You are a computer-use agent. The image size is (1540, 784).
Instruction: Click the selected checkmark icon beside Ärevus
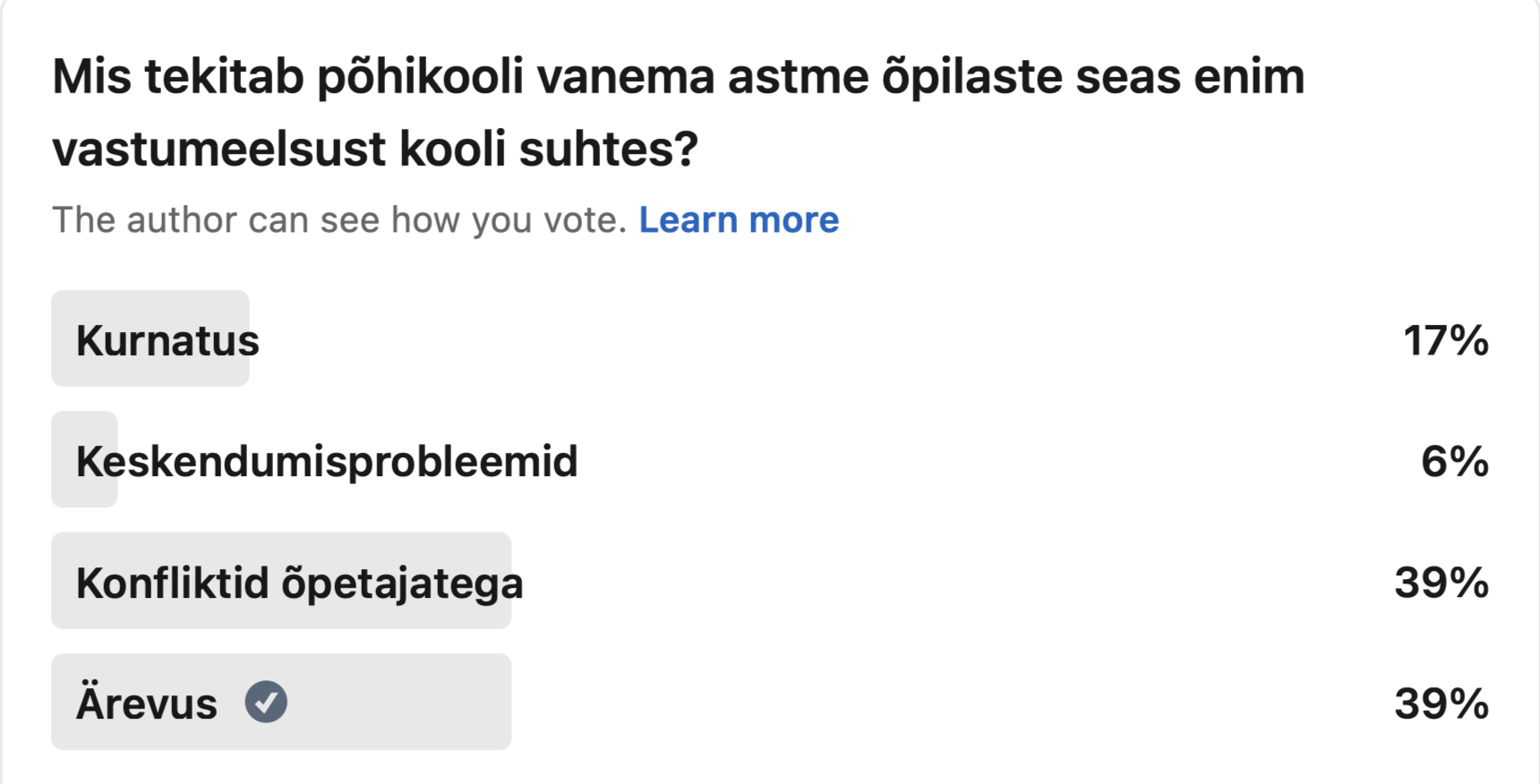pyautogui.click(x=266, y=702)
